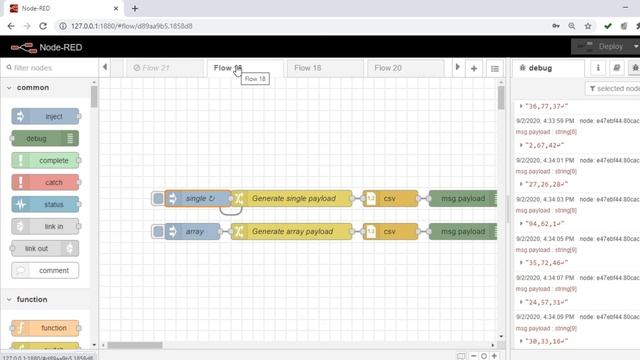Trigger the array inject node button
The height and width of the screenshot is (360, 640).
coord(158,231)
